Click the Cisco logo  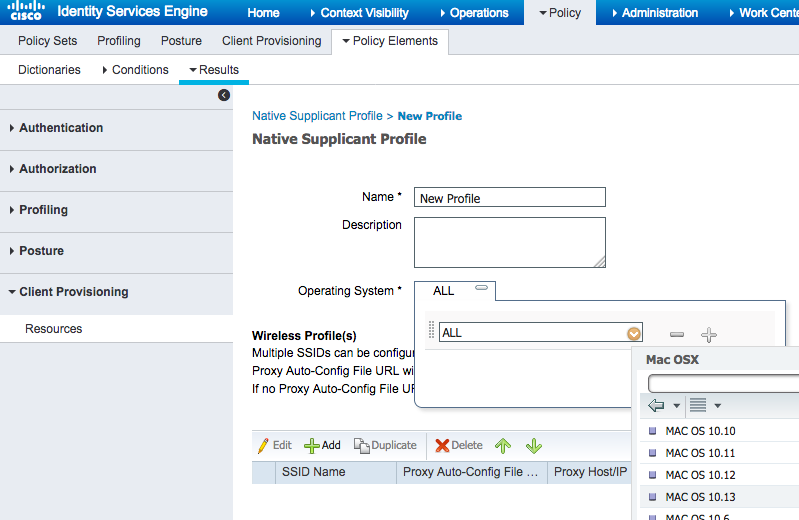pos(26,11)
